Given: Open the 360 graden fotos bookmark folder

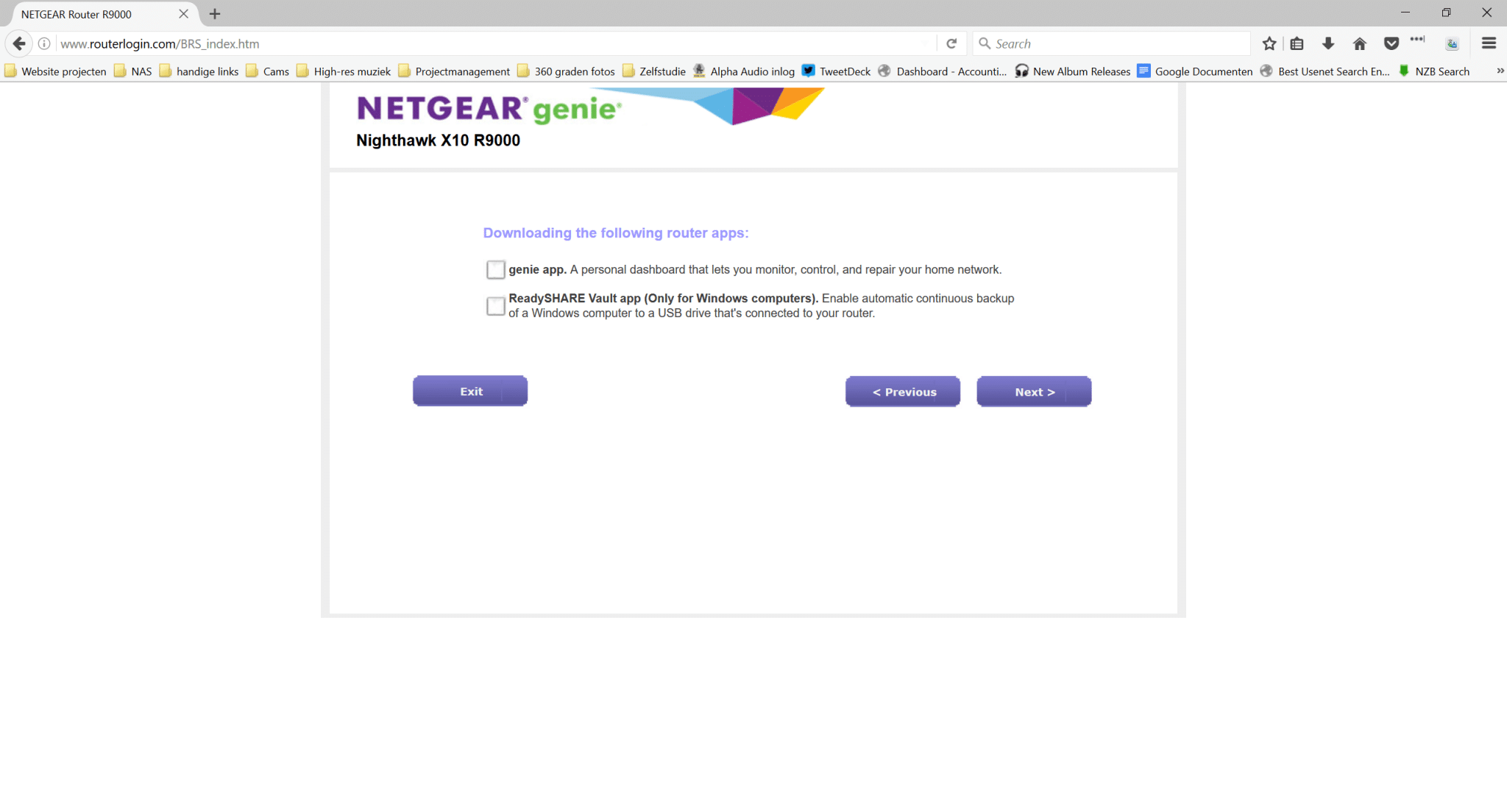Looking at the screenshot, I should (567, 71).
